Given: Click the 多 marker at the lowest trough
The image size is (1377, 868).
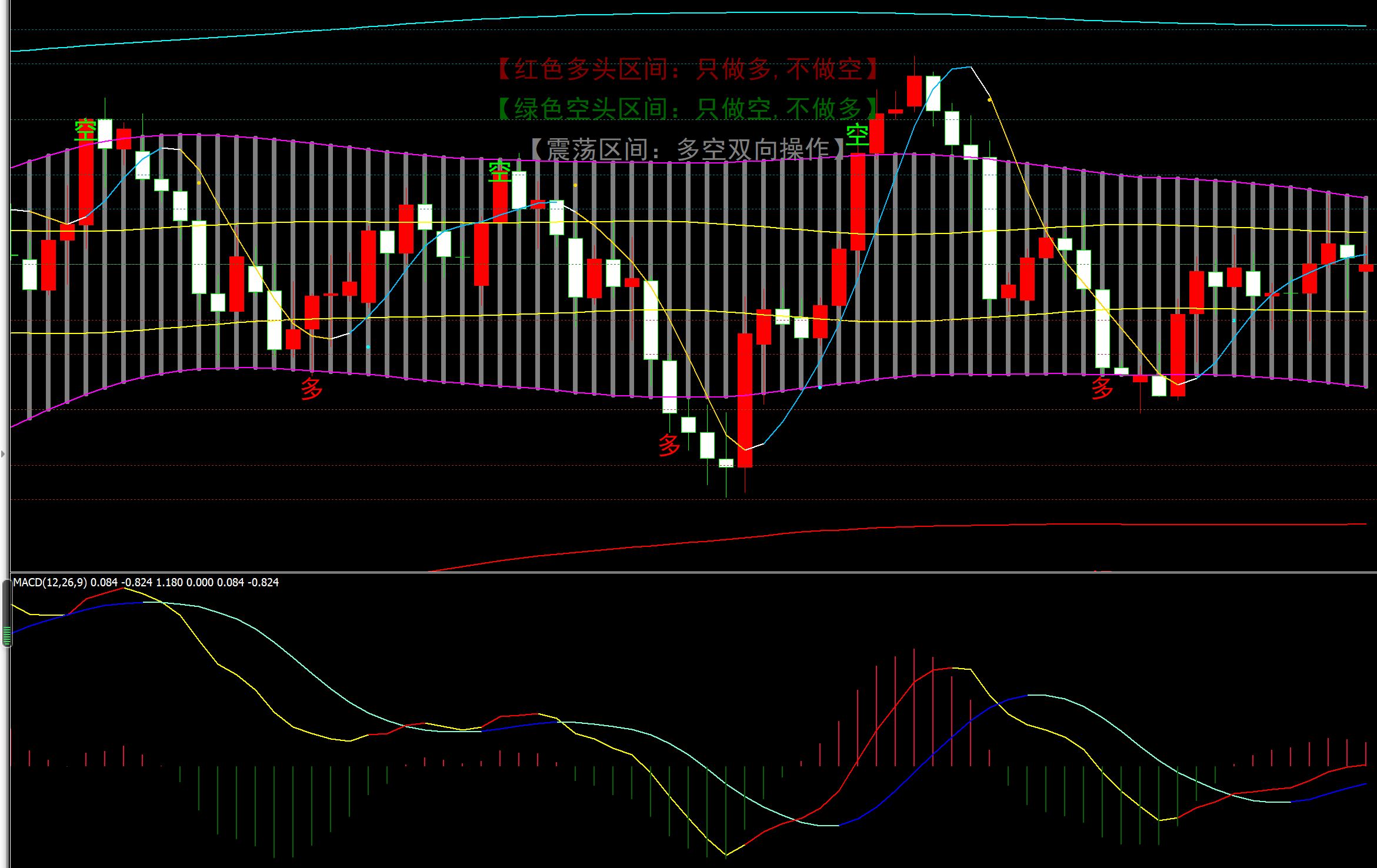Looking at the screenshot, I should pyautogui.click(x=669, y=445).
